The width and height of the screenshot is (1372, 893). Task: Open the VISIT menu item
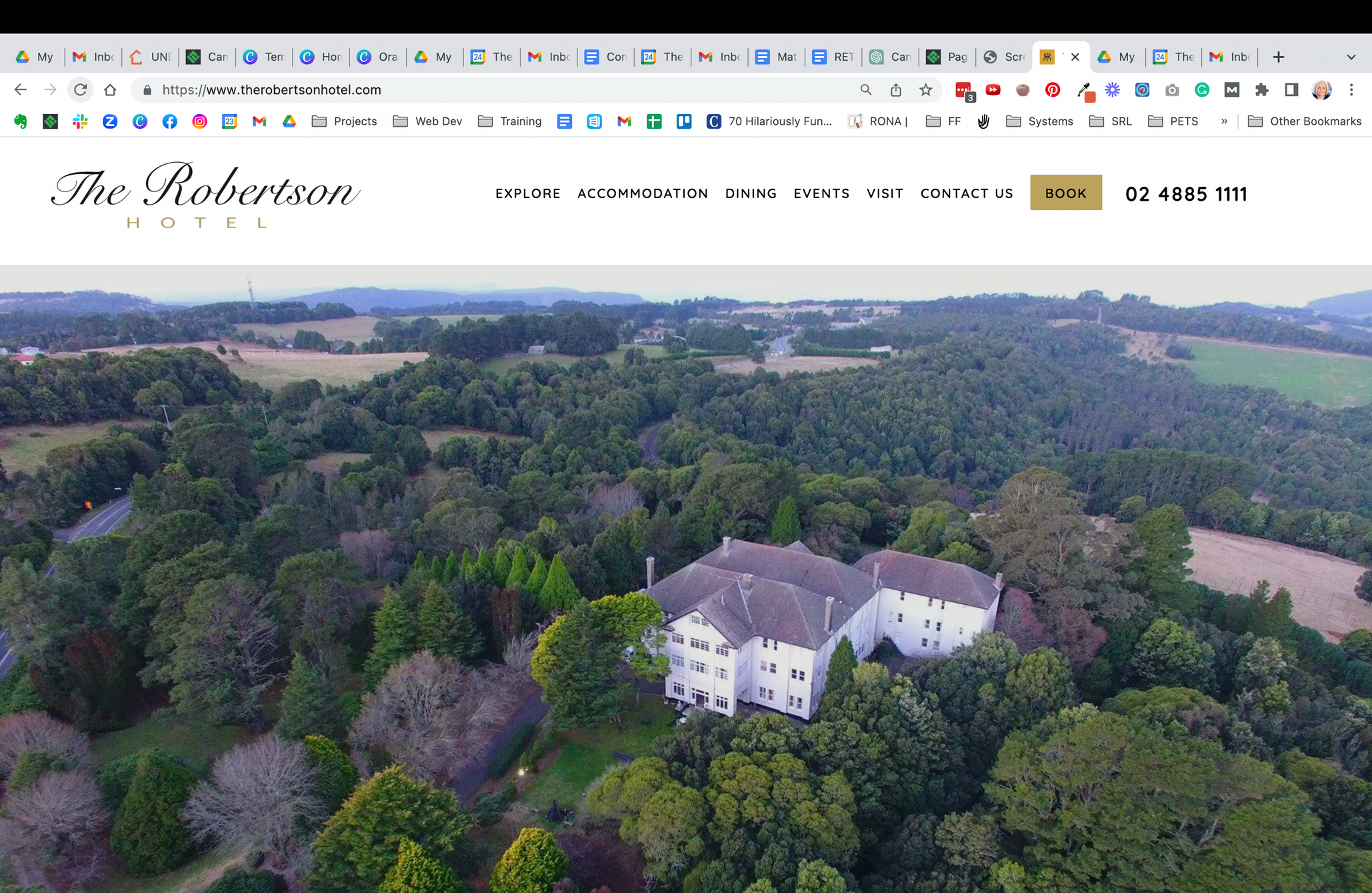(x=885, y=193)
